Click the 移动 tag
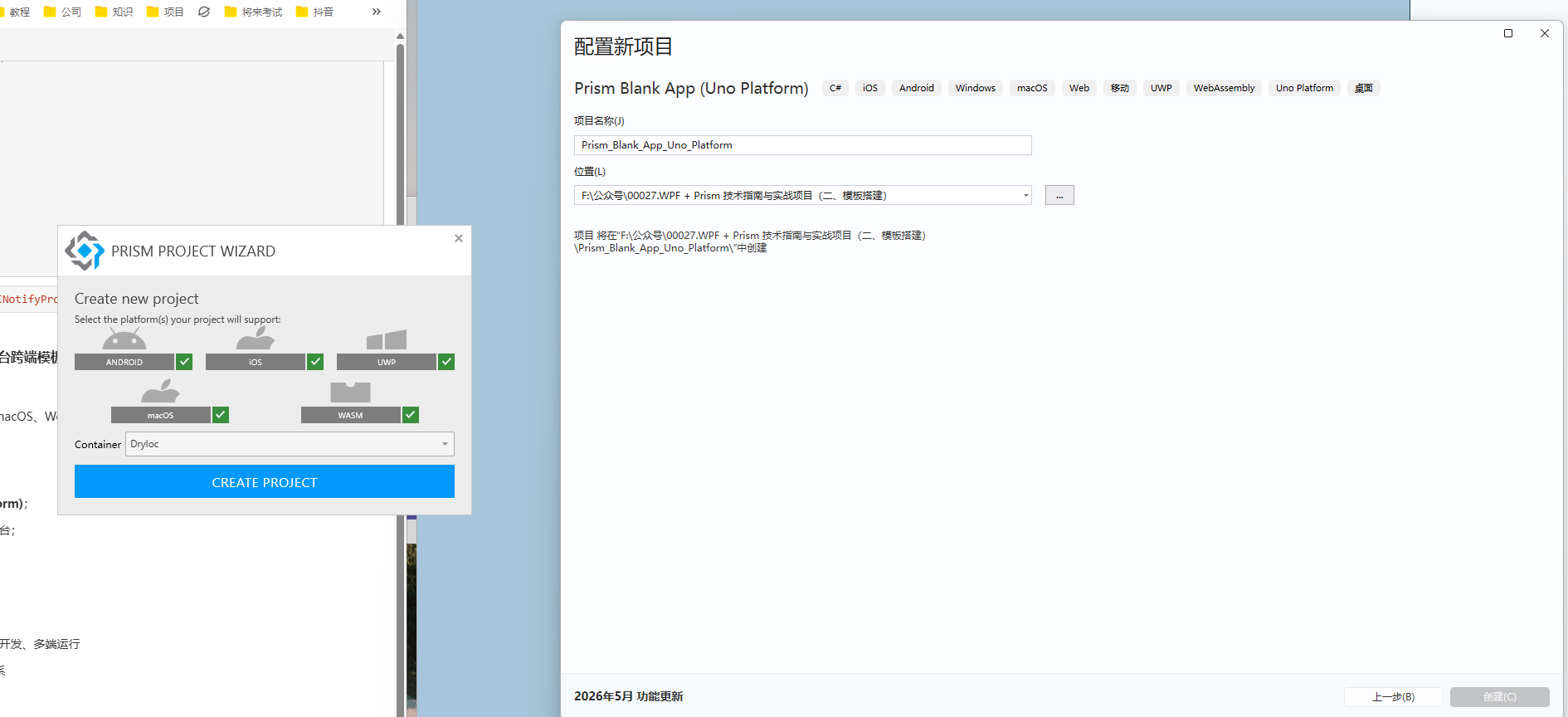The image size is (1568, 717). click(1120, 88)
